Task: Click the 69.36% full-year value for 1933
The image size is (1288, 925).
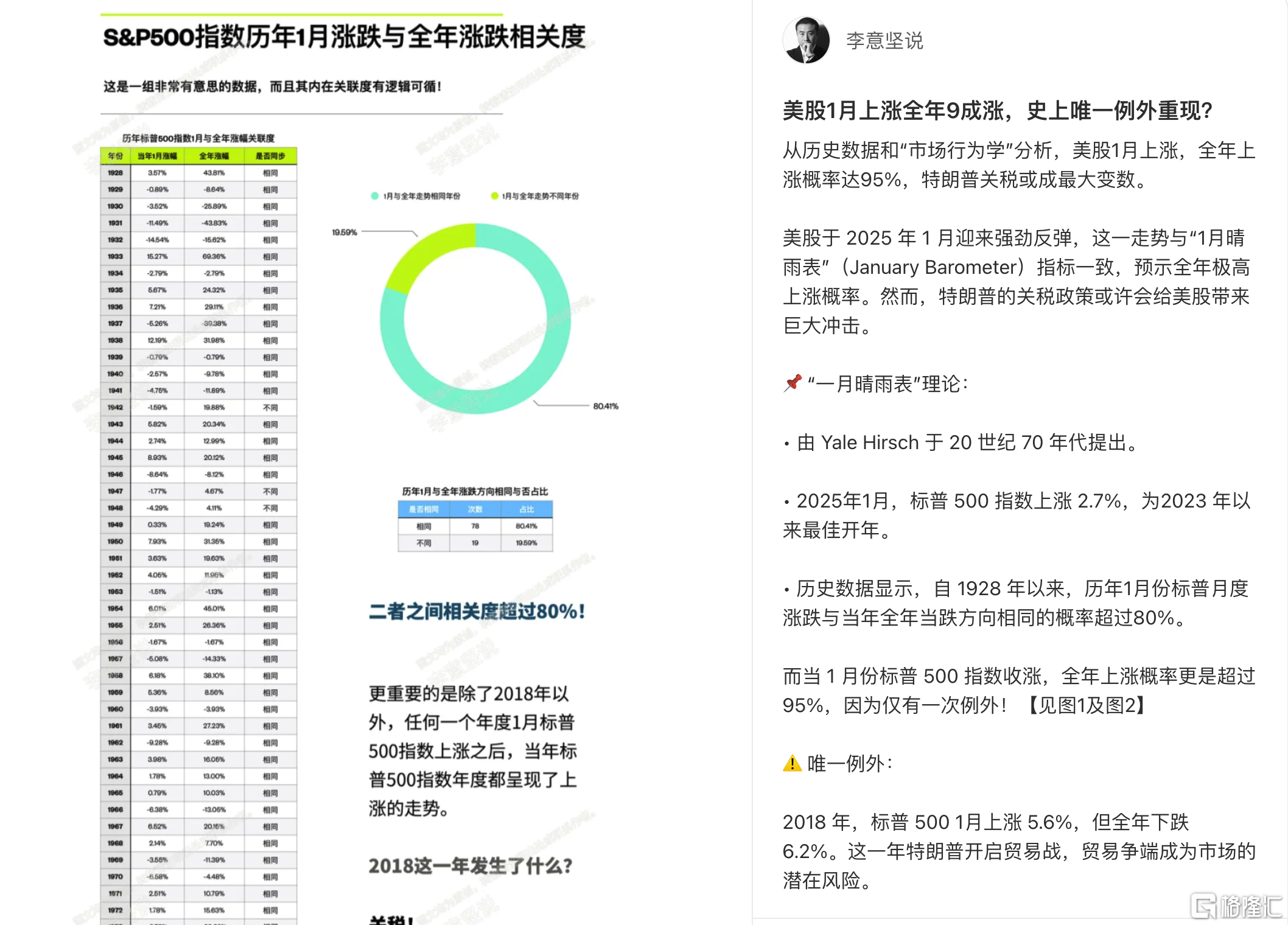Action: 214,256
